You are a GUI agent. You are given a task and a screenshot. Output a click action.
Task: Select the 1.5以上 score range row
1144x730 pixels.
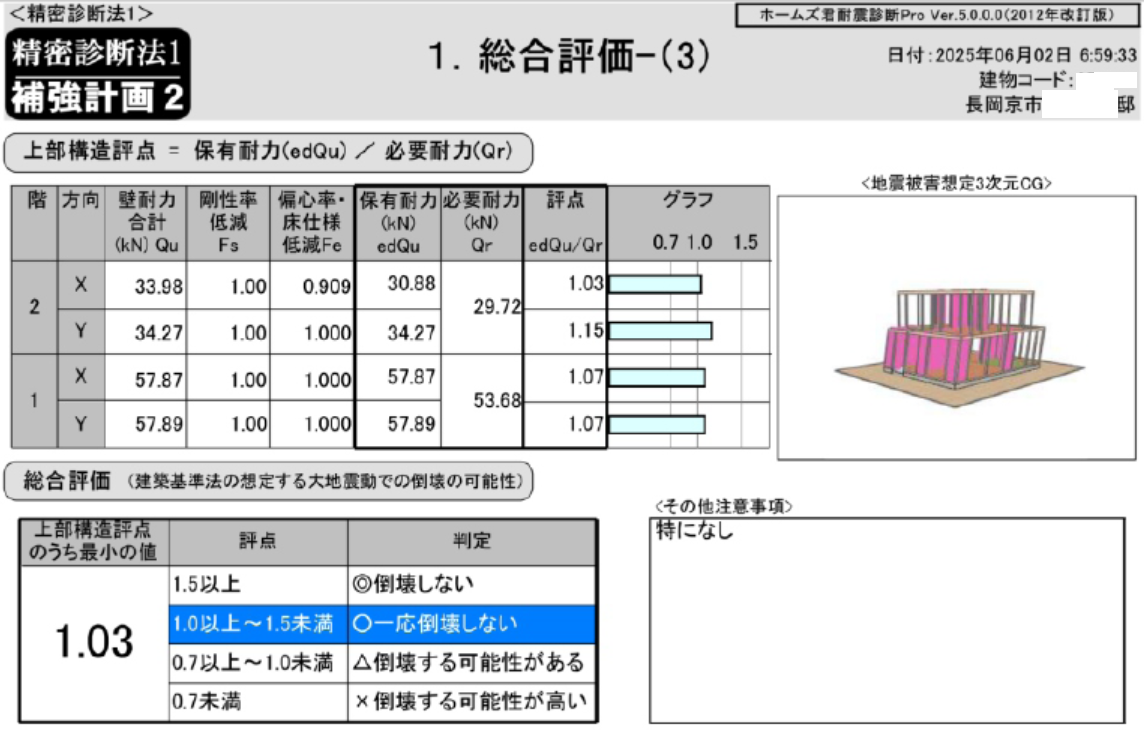(x=258, y=584)
